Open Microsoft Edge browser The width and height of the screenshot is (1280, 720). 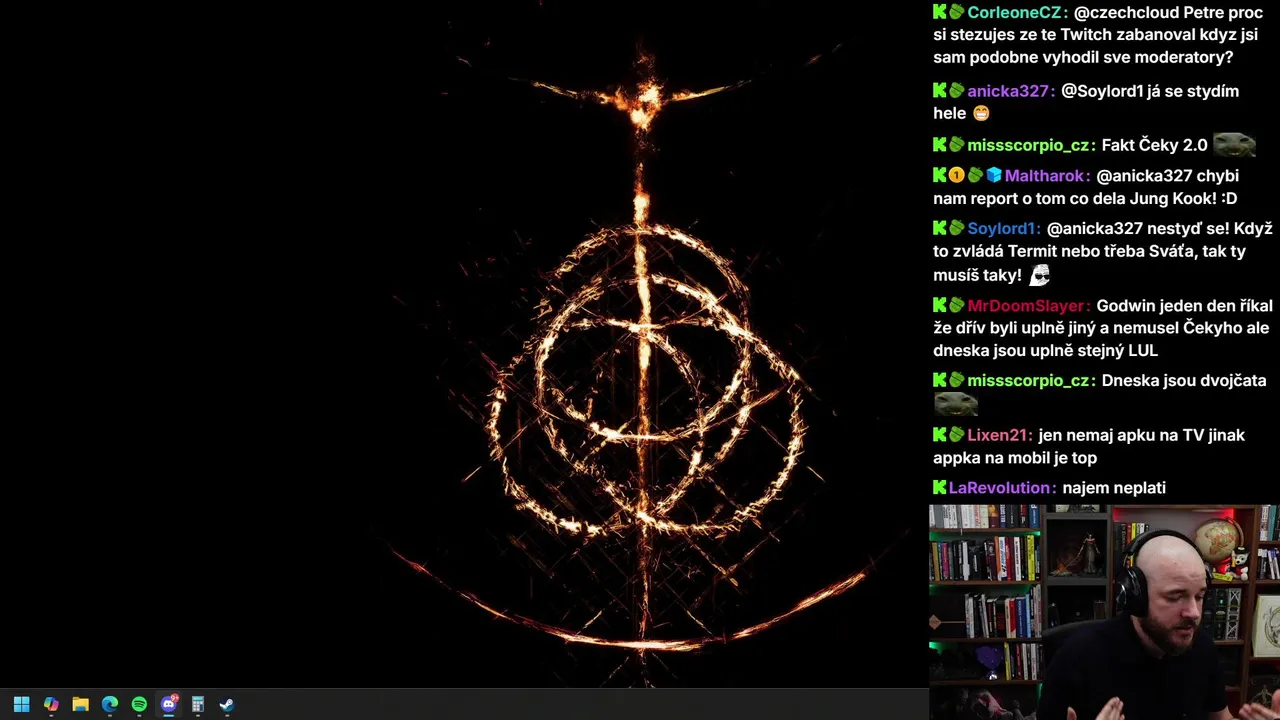click(110, 704)
